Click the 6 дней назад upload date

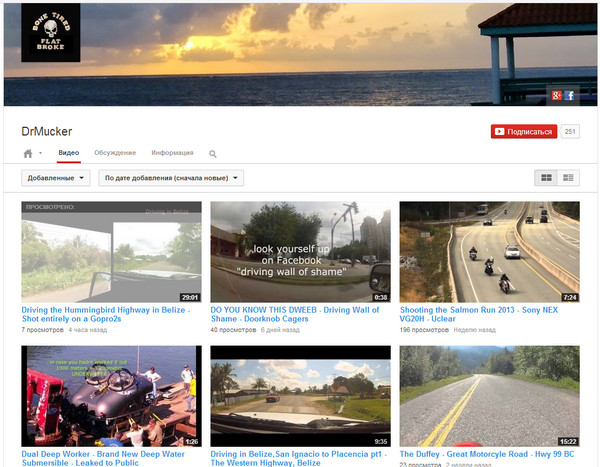280,330
